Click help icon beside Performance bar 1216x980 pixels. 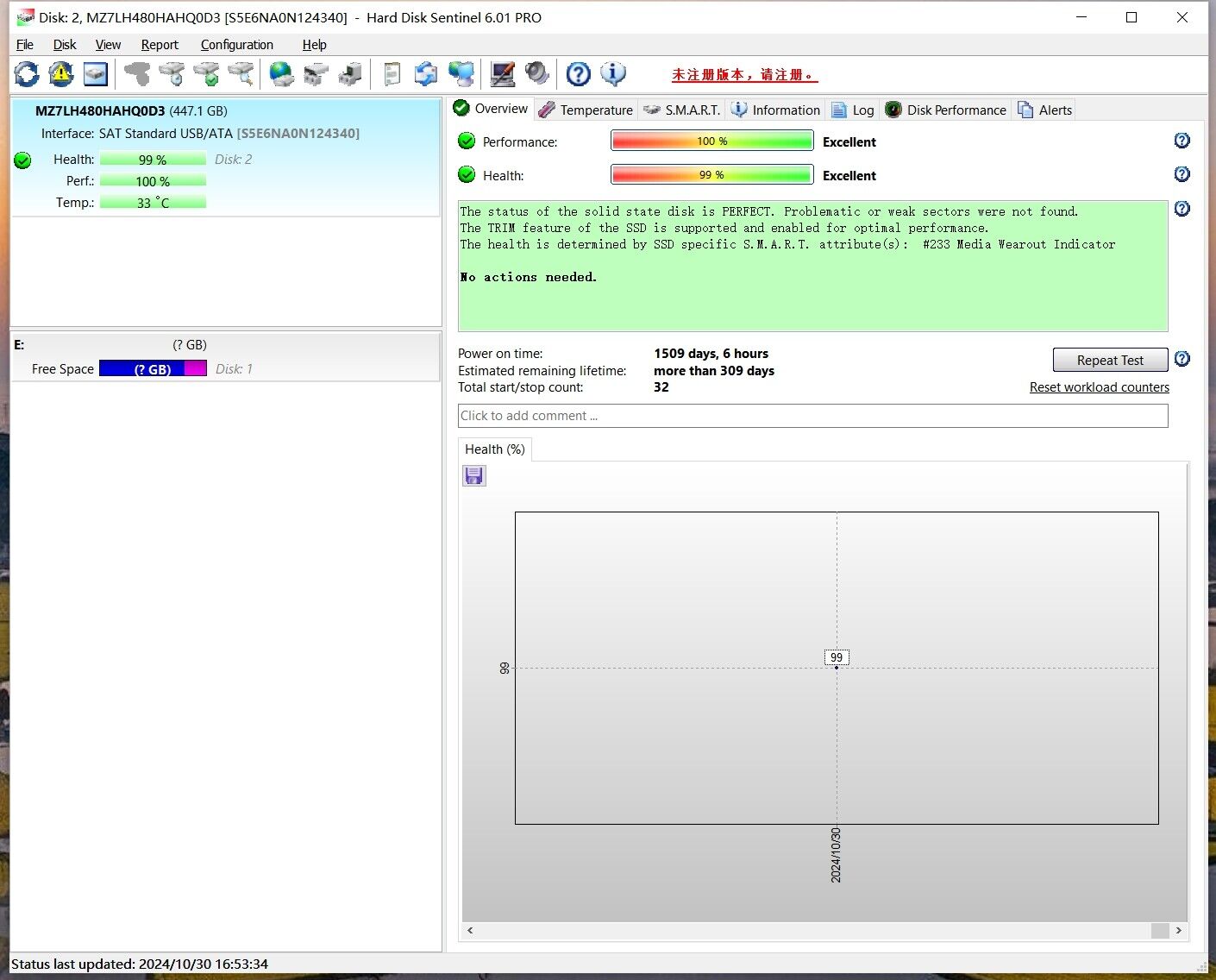click(1182, 141)
